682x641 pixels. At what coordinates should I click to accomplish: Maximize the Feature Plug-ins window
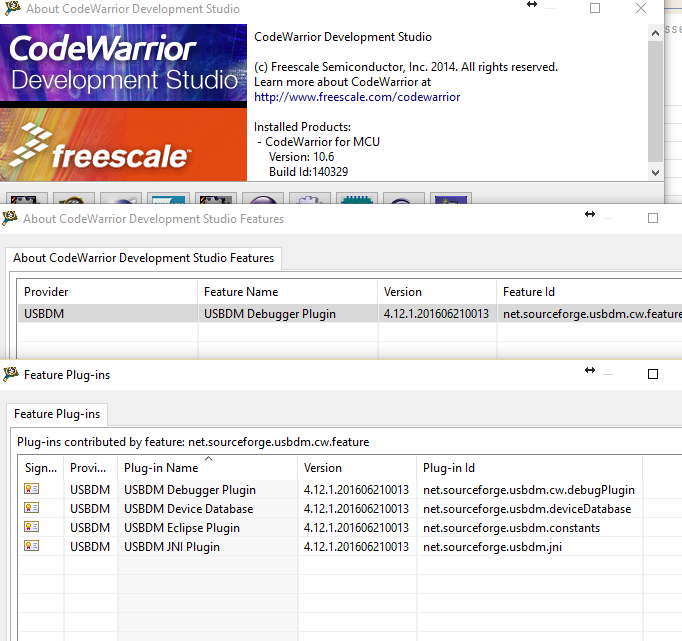[652, 374]
